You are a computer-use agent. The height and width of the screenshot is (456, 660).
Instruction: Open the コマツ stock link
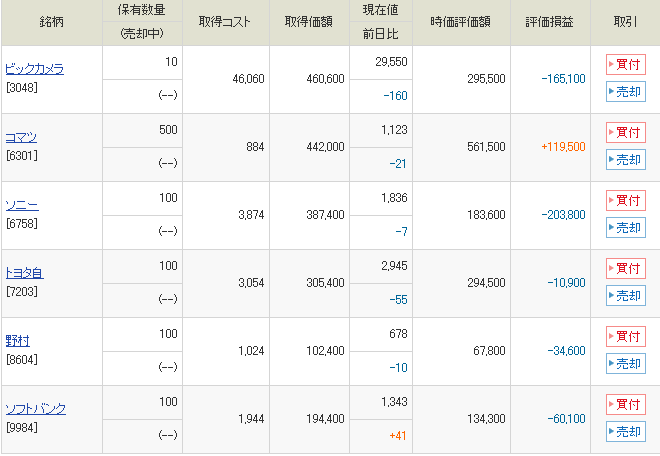point(21,137)
